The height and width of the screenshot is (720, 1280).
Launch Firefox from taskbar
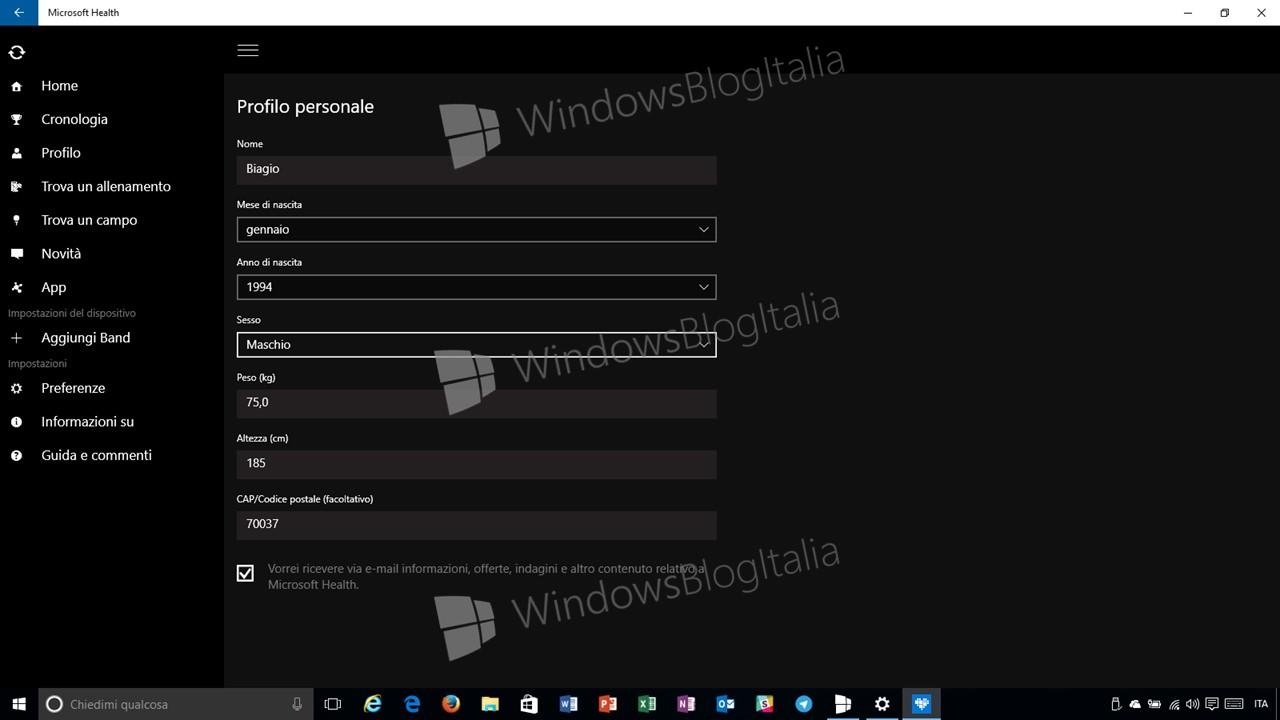click(451, 704)
